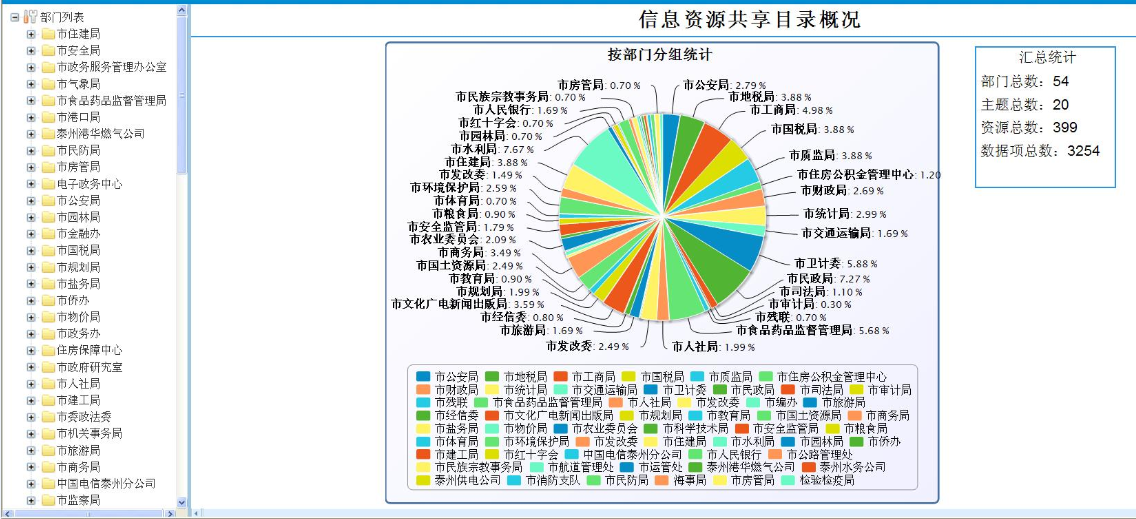Click the folder icon beside 电子政务中心
The image size is (1136, 519).
pyautogui.click(x=47, y=184)
